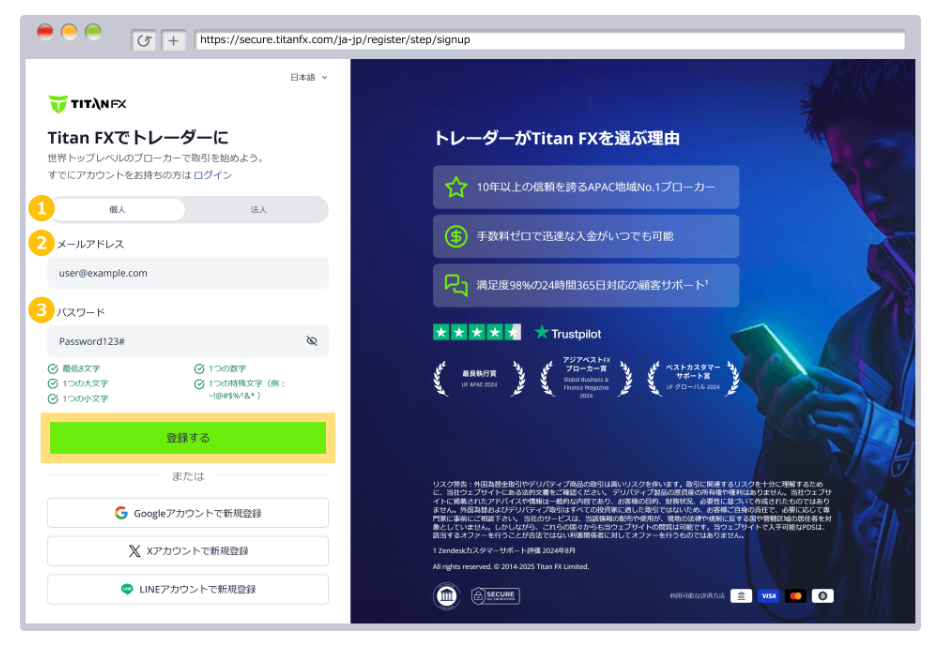Viewport: 946px width, 656px height.
Task: Click the Titan FX logo
Action: click(x=87, y=104)
